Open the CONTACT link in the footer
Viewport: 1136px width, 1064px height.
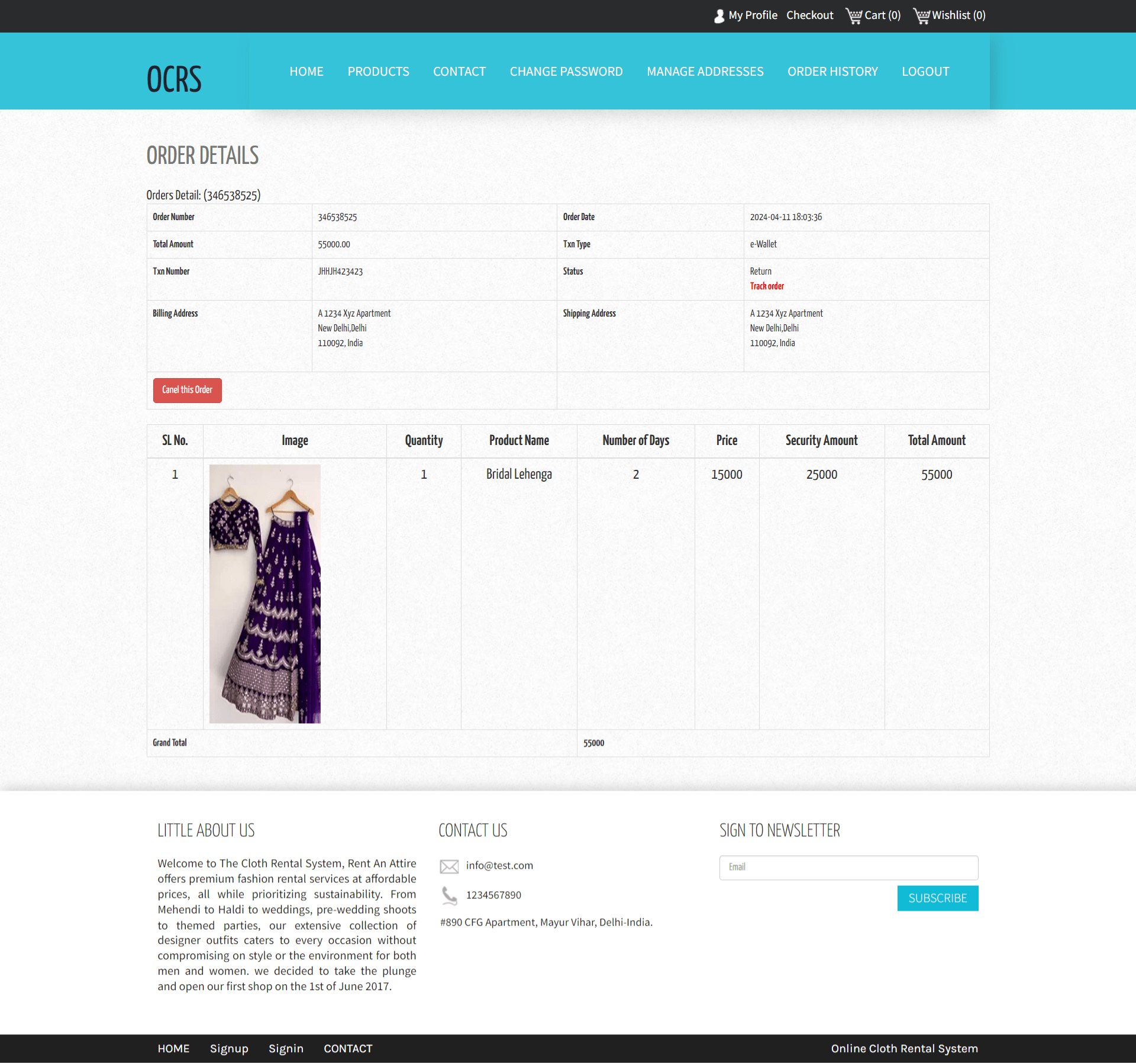tap(347, 1048)
